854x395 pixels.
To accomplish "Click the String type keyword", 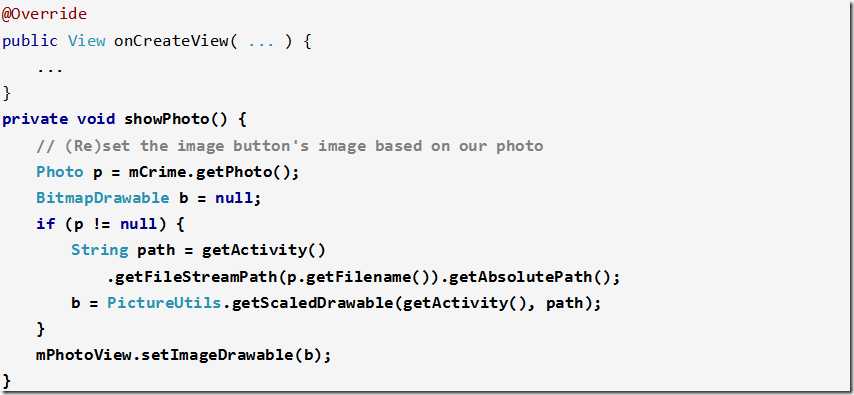I will 100,250.
